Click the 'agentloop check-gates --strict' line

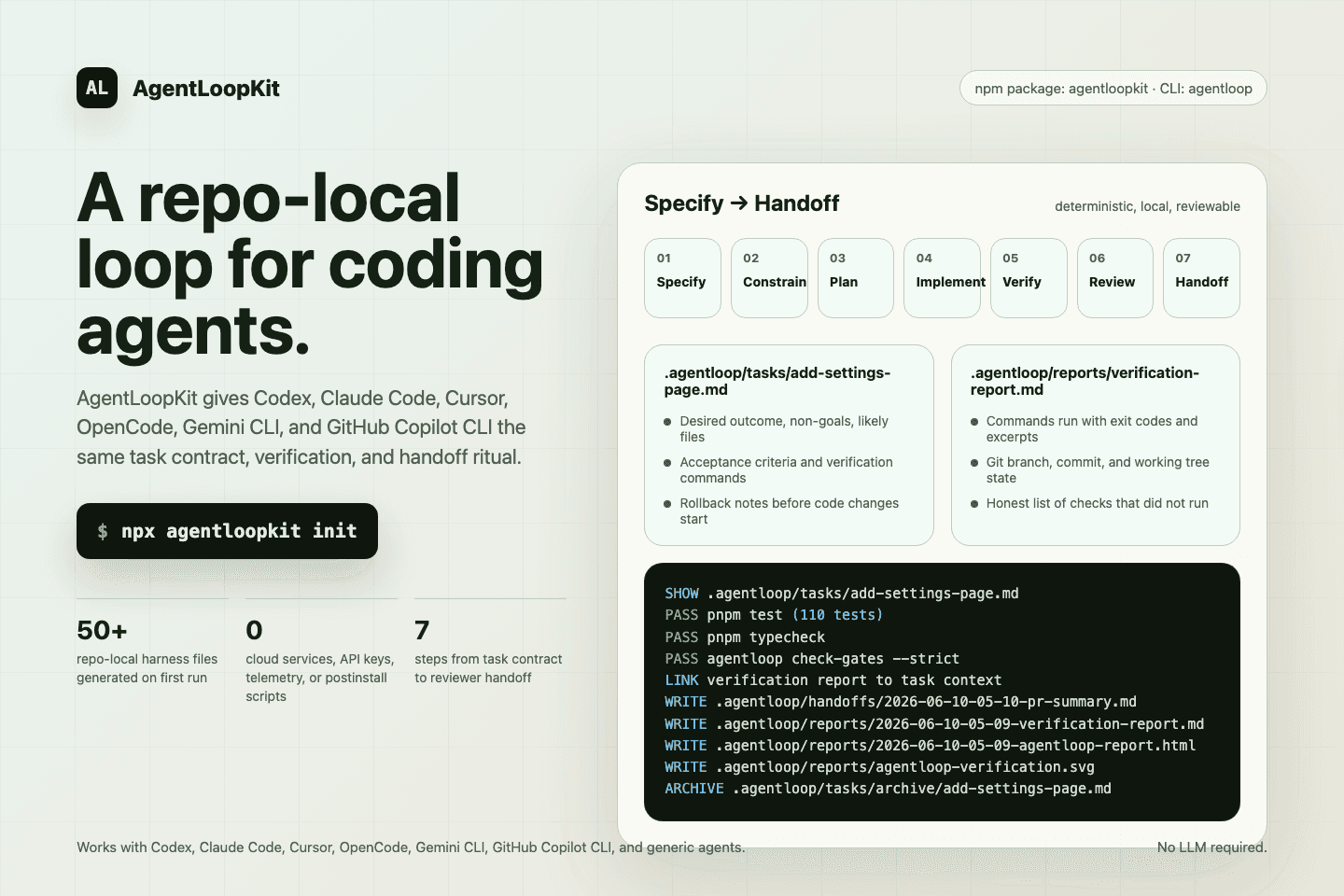(812, 659)
